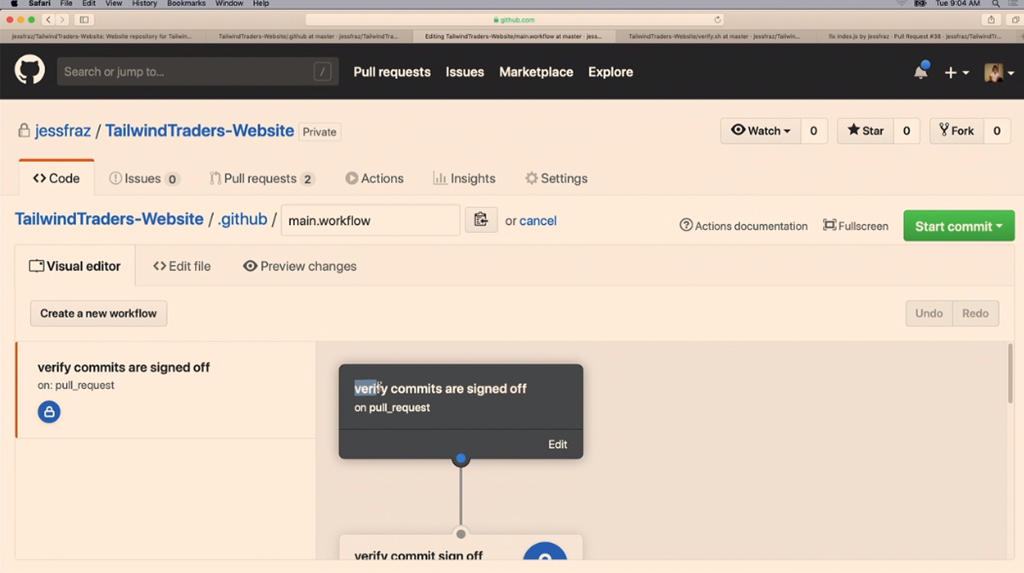Click the workflow node title text
This screenshot has height=573, width=1024.
(x=440, y=389)
